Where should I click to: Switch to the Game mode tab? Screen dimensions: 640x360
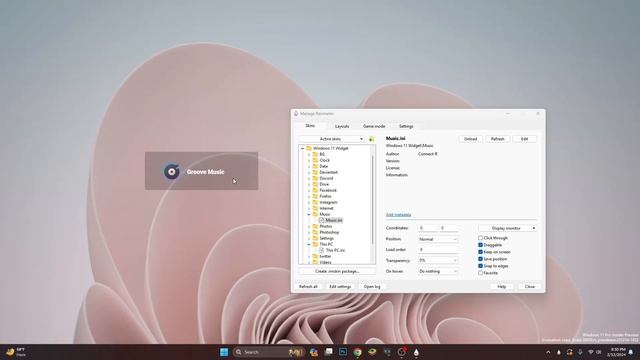tap(374, 127)
